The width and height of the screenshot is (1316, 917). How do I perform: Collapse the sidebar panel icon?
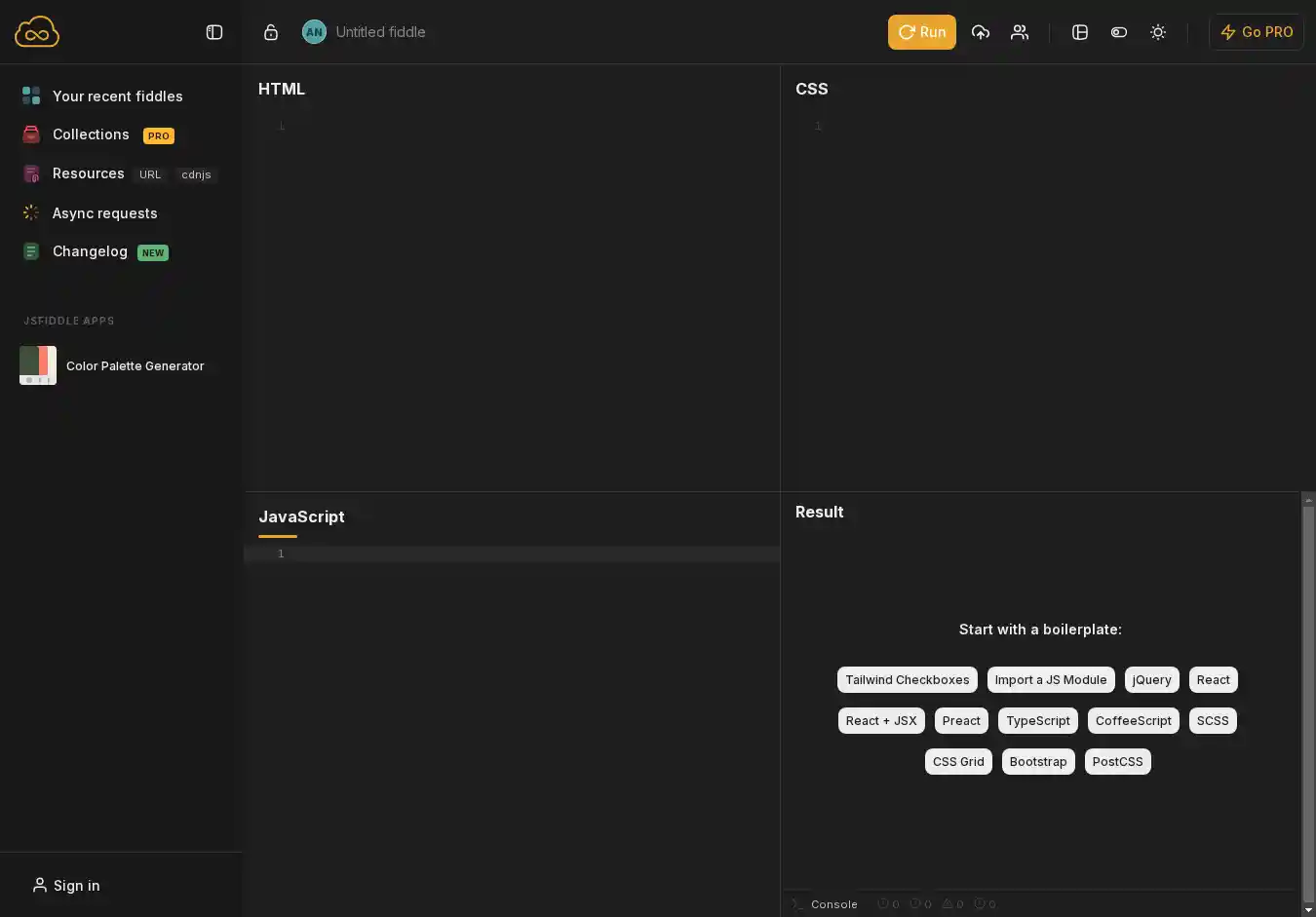(x=214, y=32)
